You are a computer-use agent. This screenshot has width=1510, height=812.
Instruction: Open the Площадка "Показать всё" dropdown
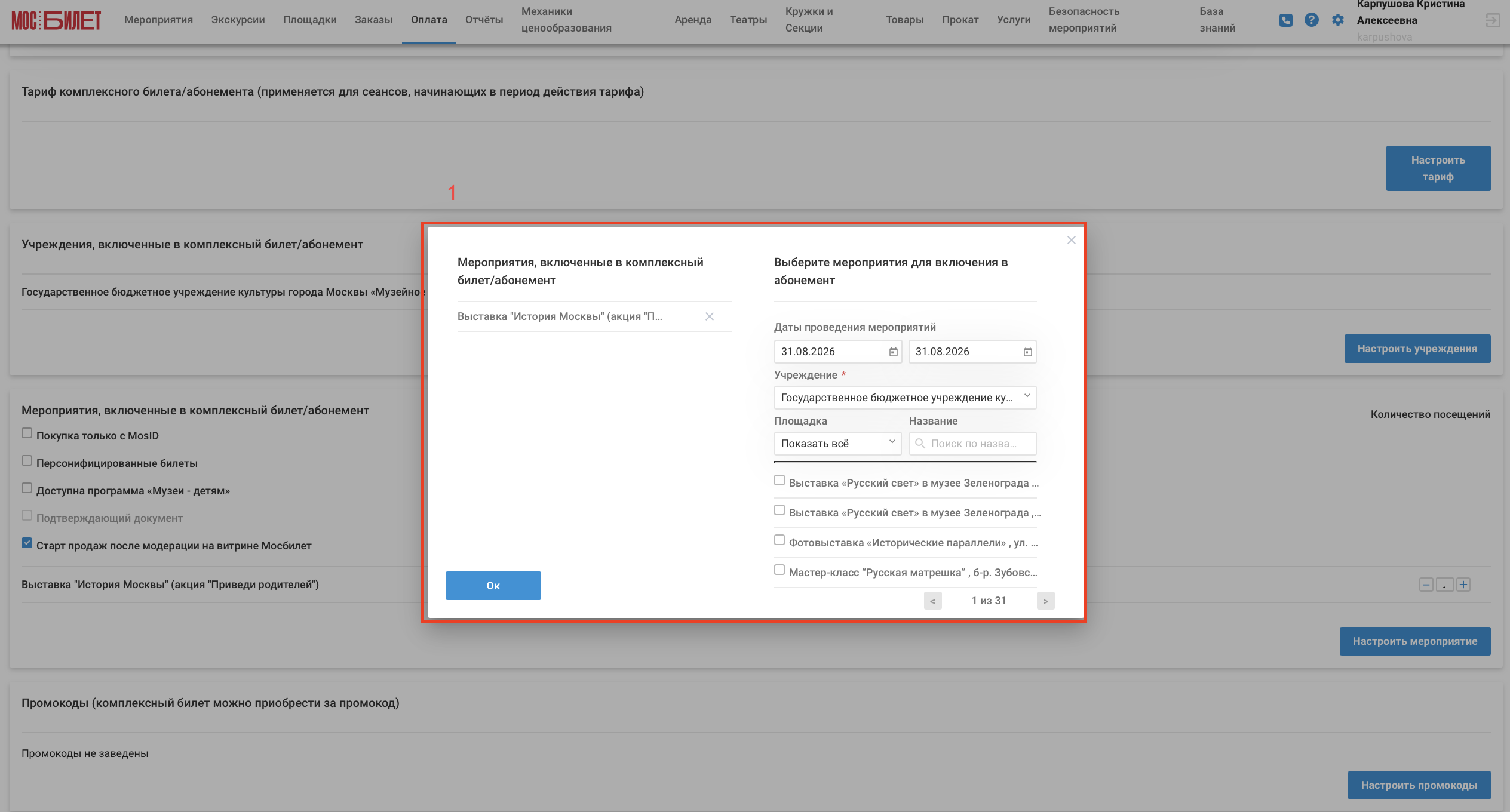pyautogui.click(x=837, y=444)
